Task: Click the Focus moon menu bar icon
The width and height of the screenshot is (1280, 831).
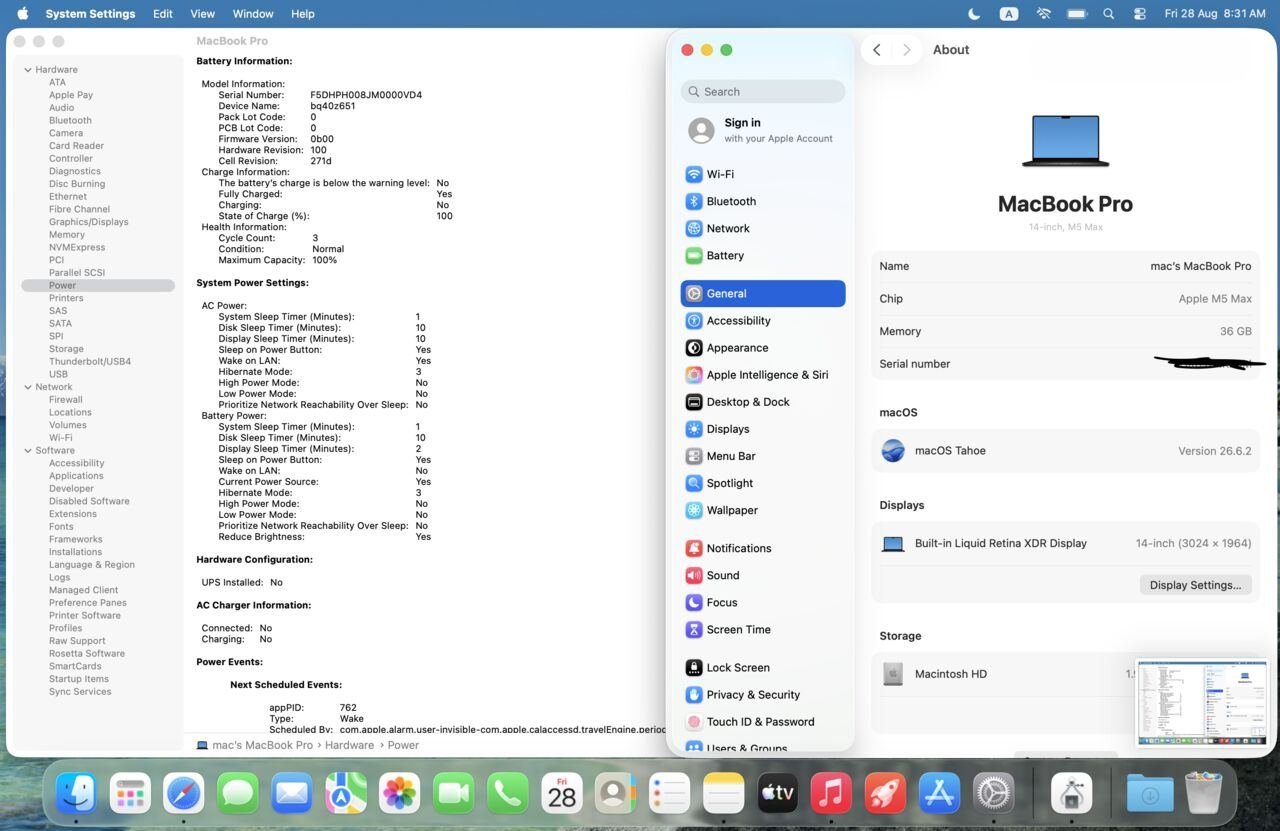Action: pos(974,14)
